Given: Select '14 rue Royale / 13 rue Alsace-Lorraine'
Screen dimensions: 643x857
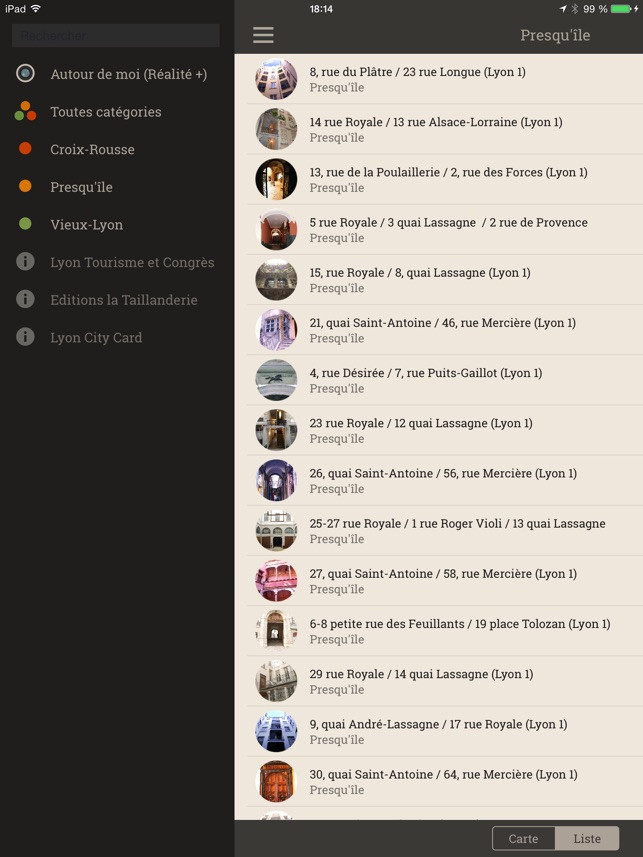Looking at the screenshot, I should coord(436,122).
